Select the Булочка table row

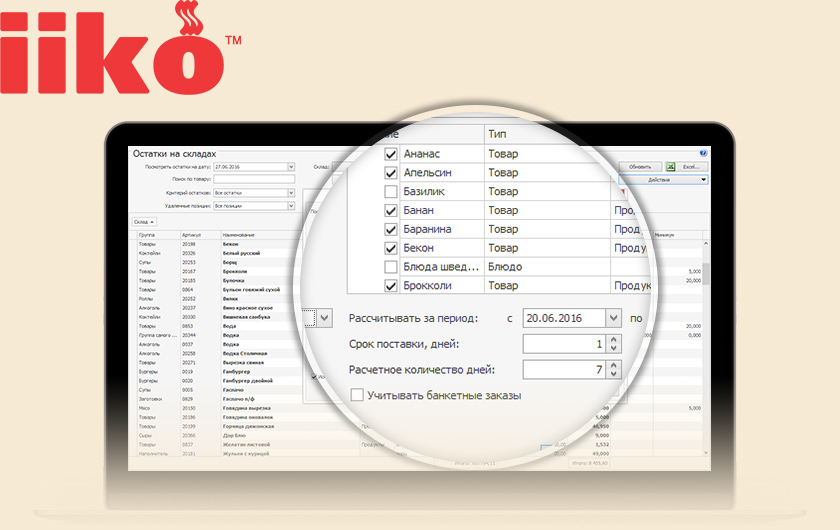coord(234,280)
